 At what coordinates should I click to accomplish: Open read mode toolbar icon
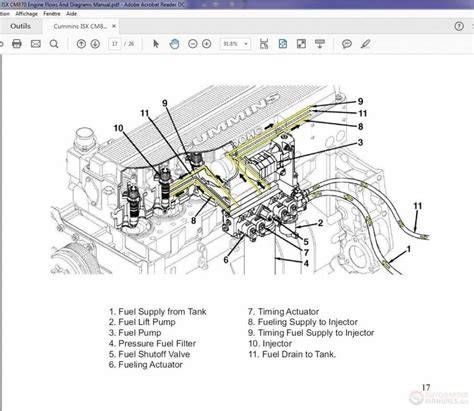click(x=320, y=44)
